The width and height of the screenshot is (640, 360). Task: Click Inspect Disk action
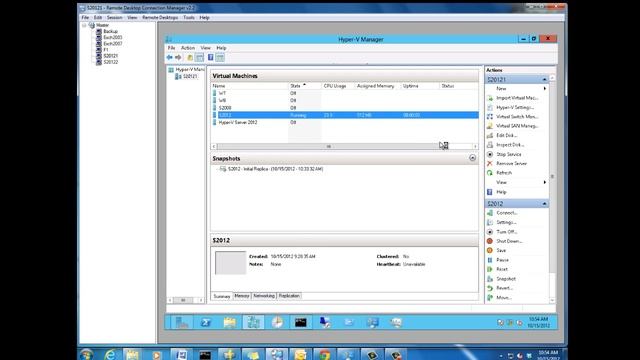510,145
